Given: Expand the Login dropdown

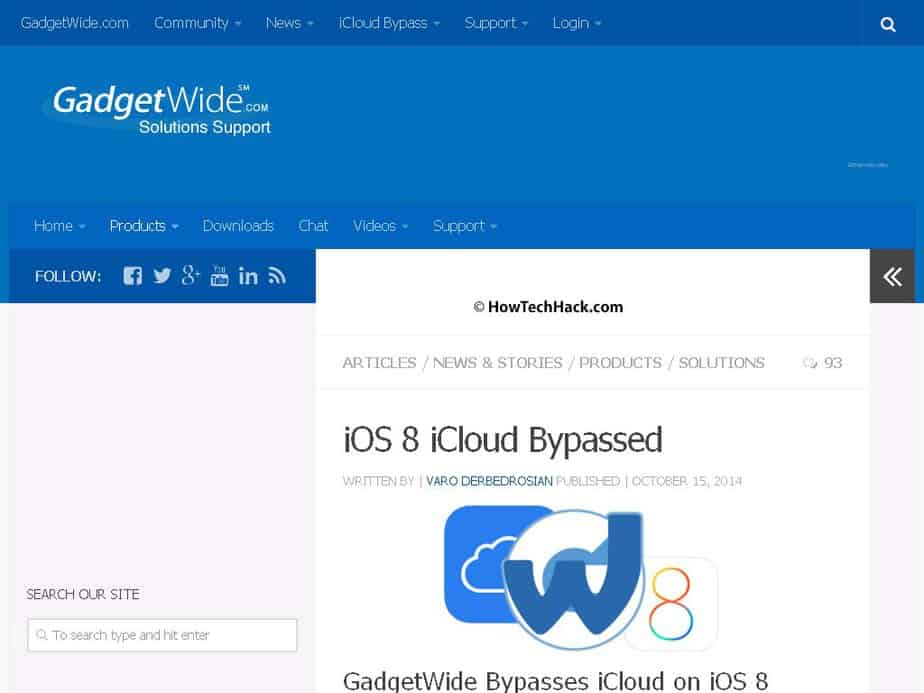Looking at the screenshot, I should [577, 23].
